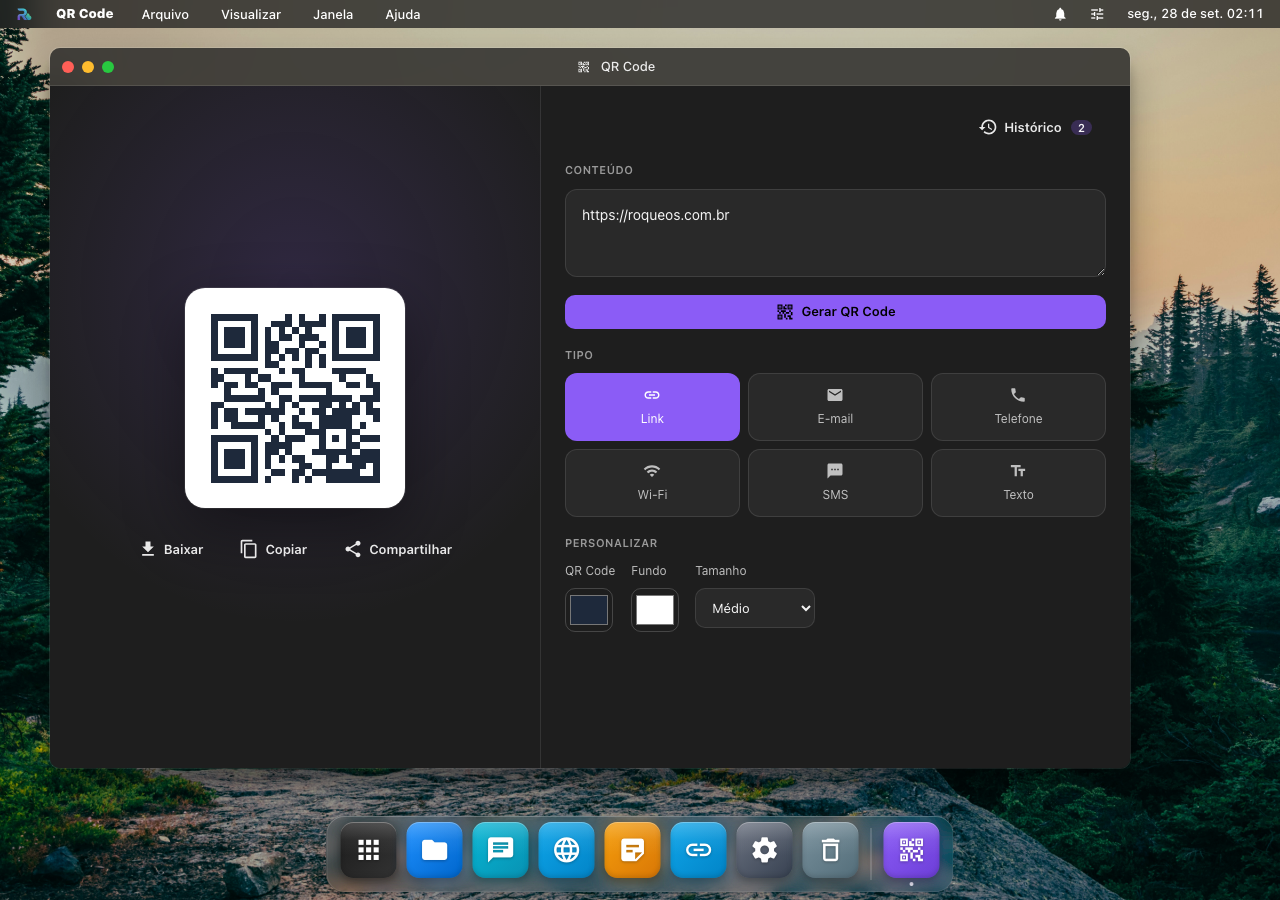Download the QR code with Baixar
The width and height of the screenshot is (1280, 900).
pos(172,549)
